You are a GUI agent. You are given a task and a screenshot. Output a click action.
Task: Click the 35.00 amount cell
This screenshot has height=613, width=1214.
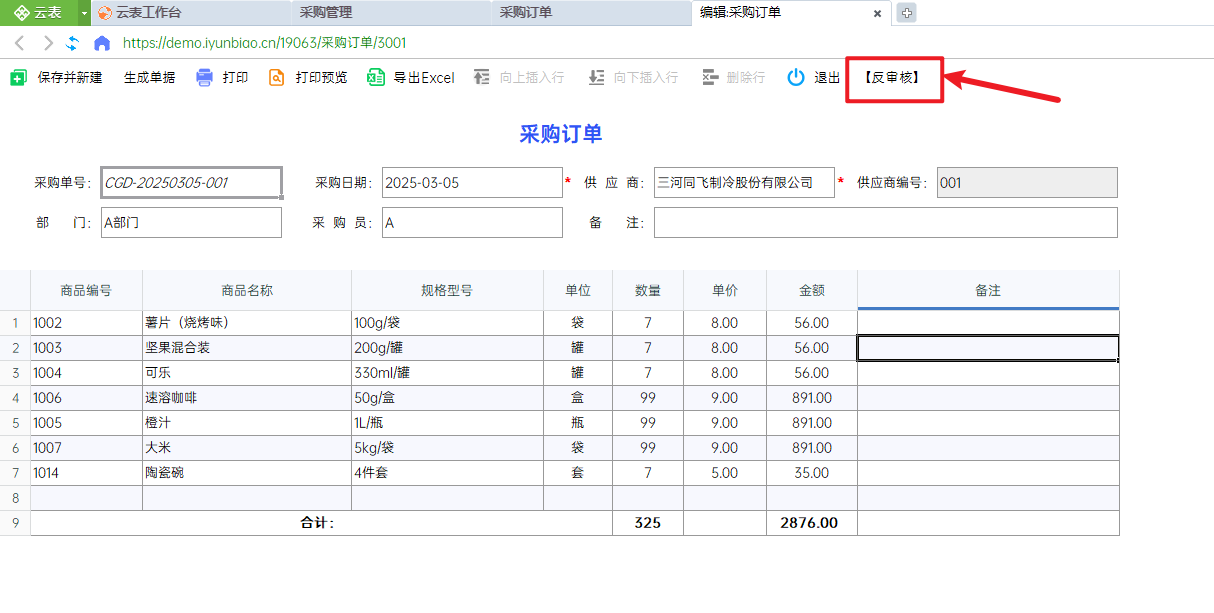(x=812, y=473)
